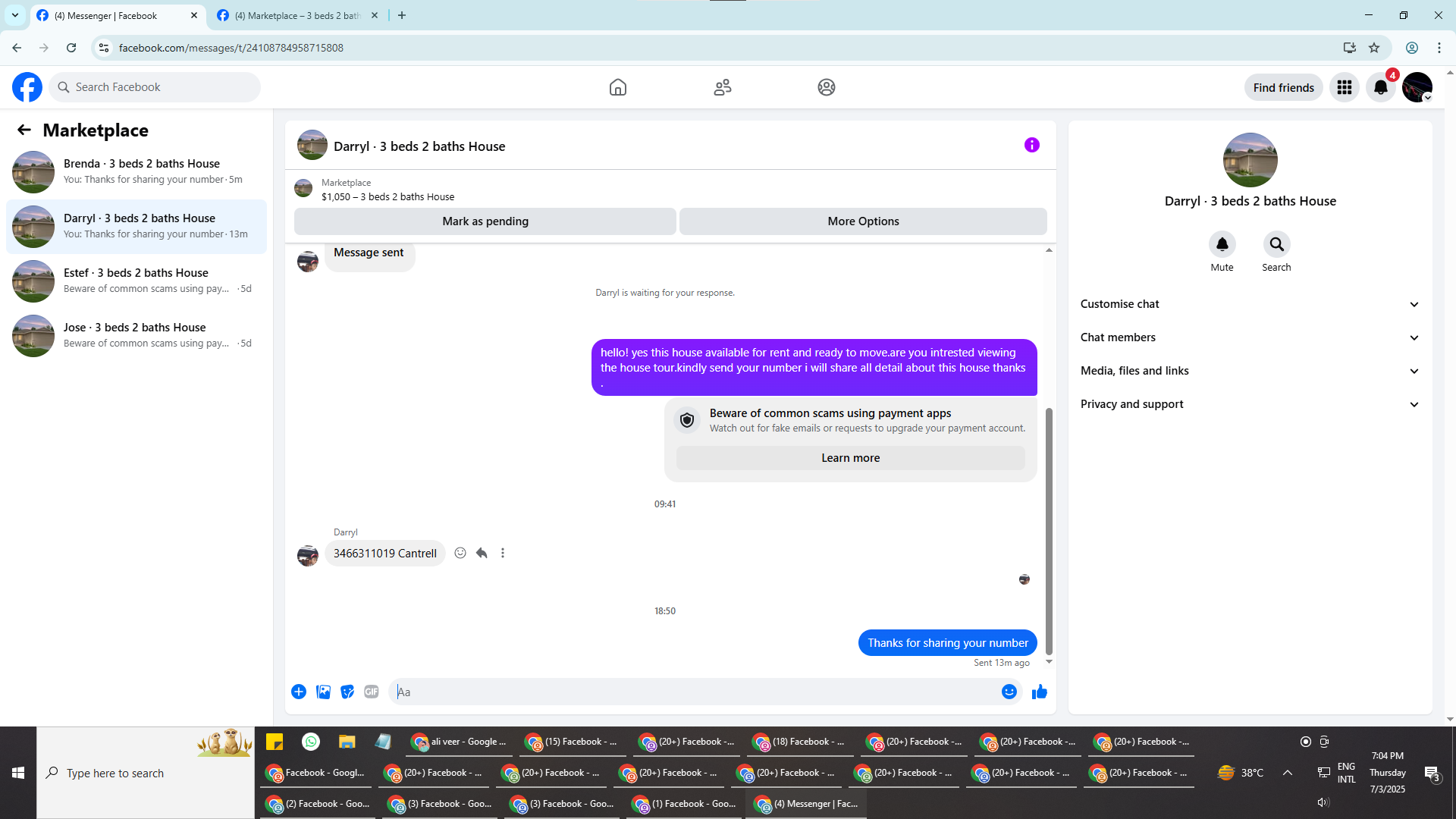The width and height of the screenshot is (1456, 819).
Task: Open Facebook notifications bell
Action: [x=1380, y=87]
